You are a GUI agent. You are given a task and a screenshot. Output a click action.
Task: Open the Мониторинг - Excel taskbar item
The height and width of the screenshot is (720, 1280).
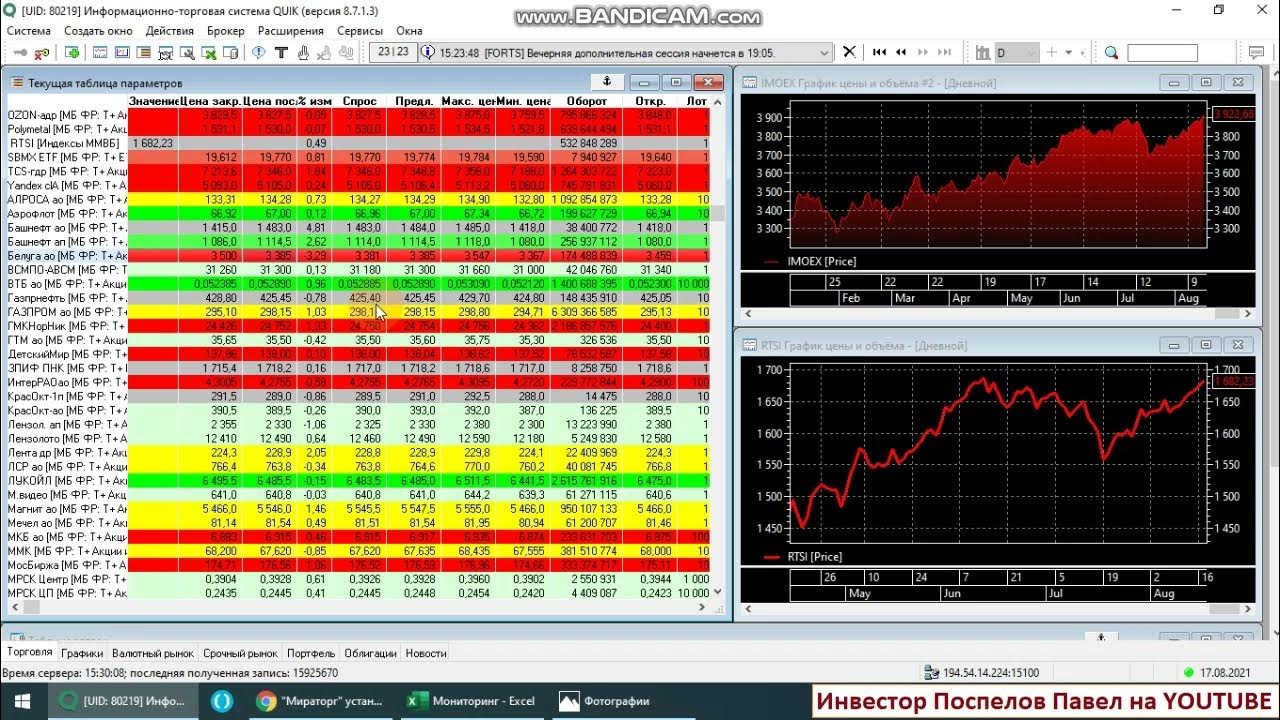tap(472, 701)
